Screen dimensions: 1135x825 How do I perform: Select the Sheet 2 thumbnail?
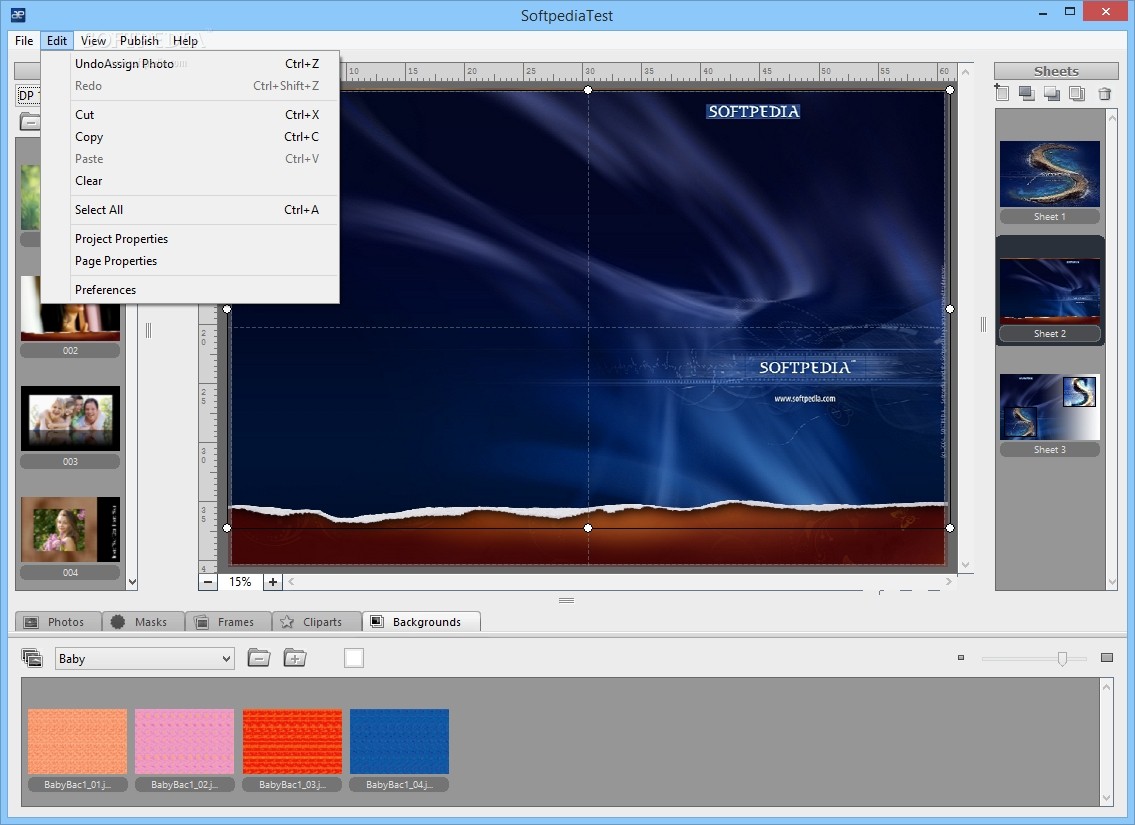coord(1050,291)
